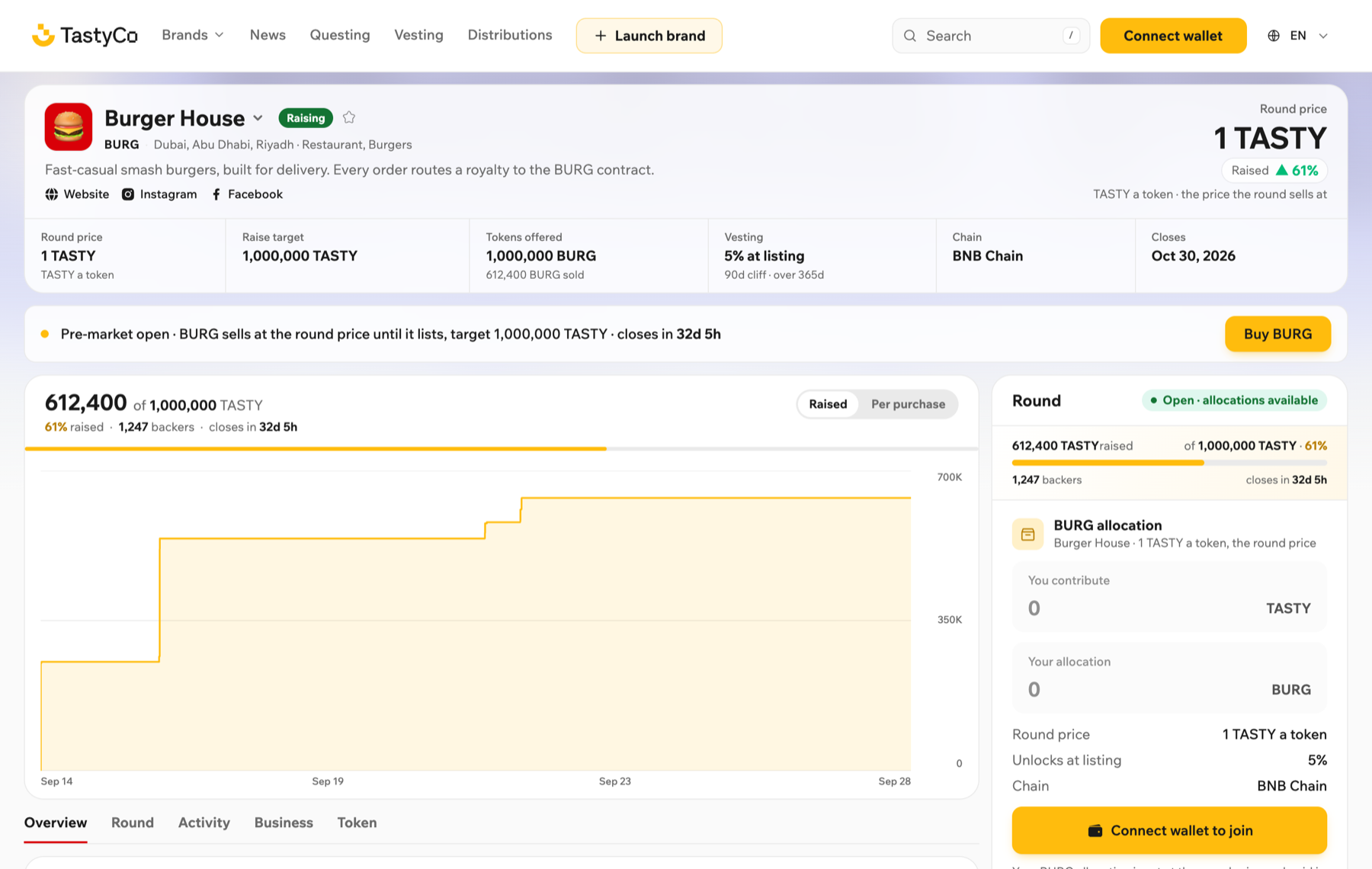
Task: Favorite Burger House with the star icon
Action: 349,117
